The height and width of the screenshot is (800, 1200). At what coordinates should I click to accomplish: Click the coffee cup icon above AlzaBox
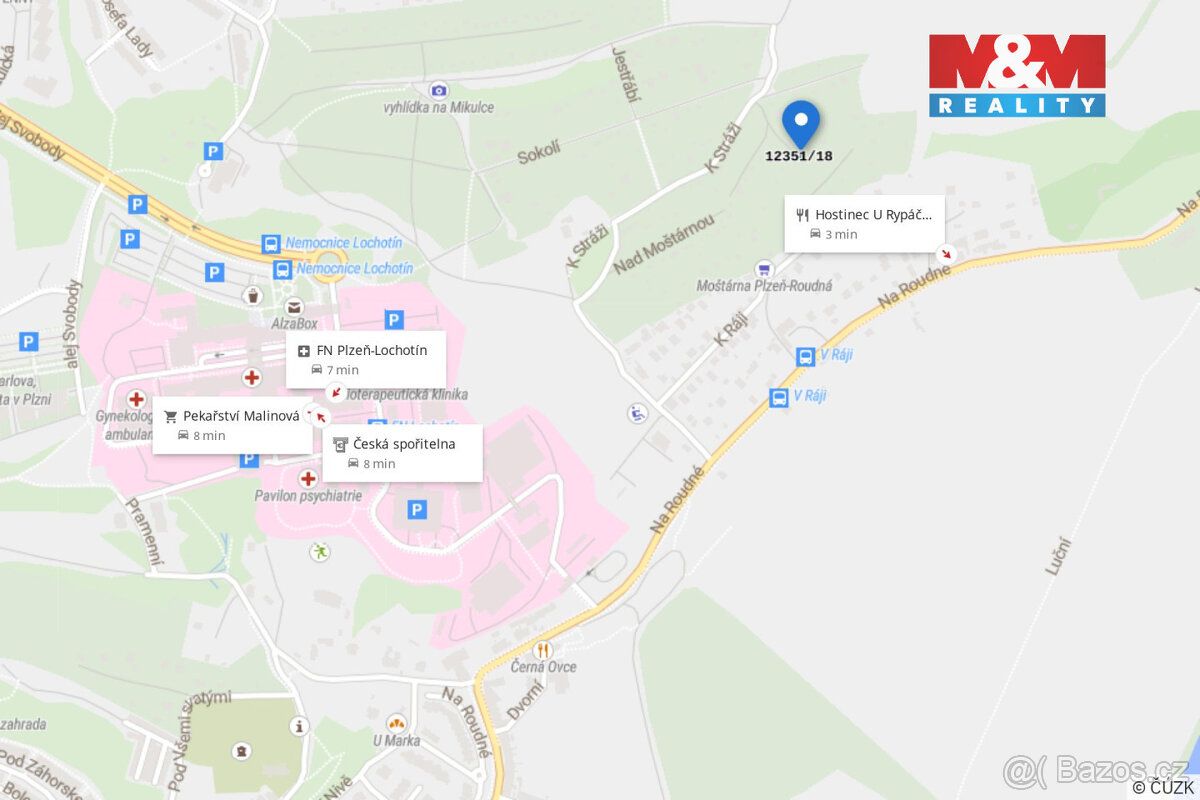tap(254, 296)
